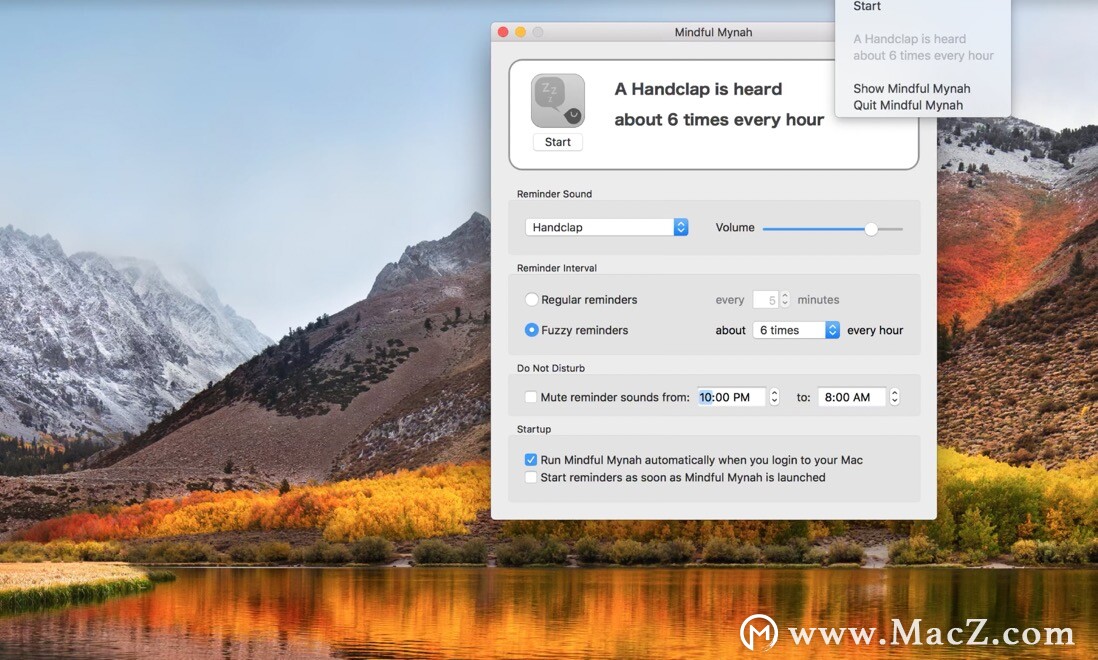Screen dimensions: 1098x660
Task: Select the Regular reminders radio button
Action: pos(531,300)
